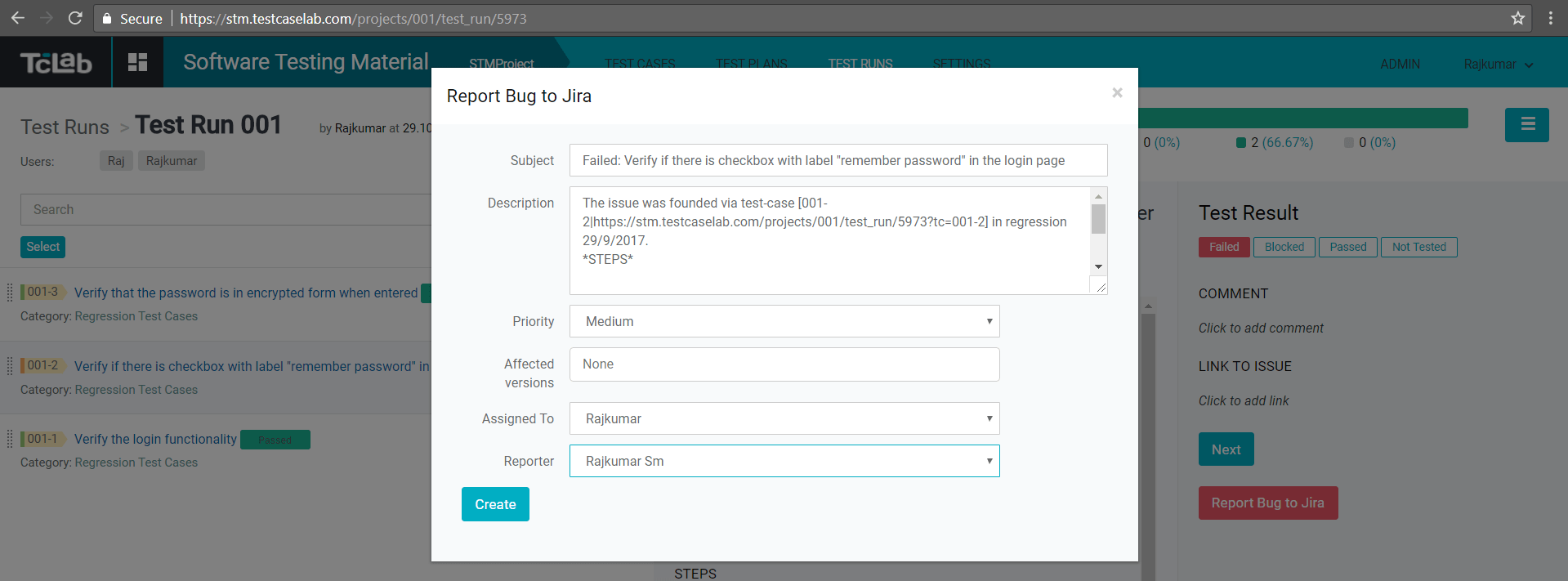The height and width of the screenshot is (581, 1568).
Task: Open the Priority dropdown showing Medium
Action: click(x=784, y=321)
